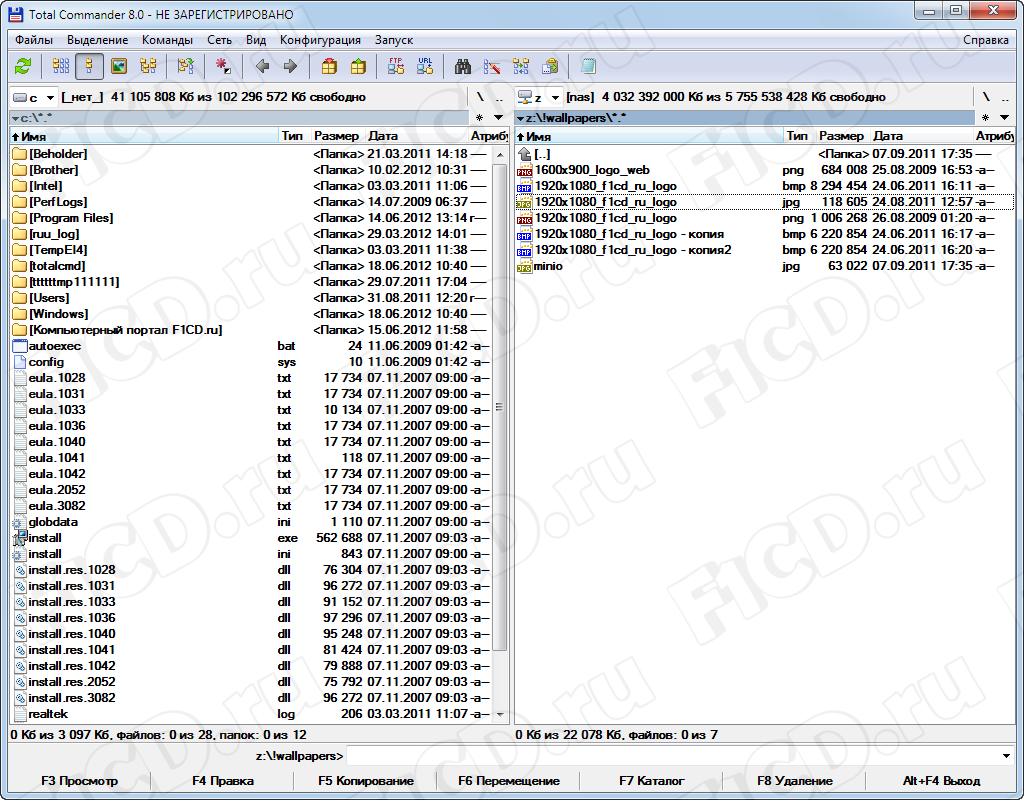
Task: Select the [Users] folder name
Action: pos(49,298)
